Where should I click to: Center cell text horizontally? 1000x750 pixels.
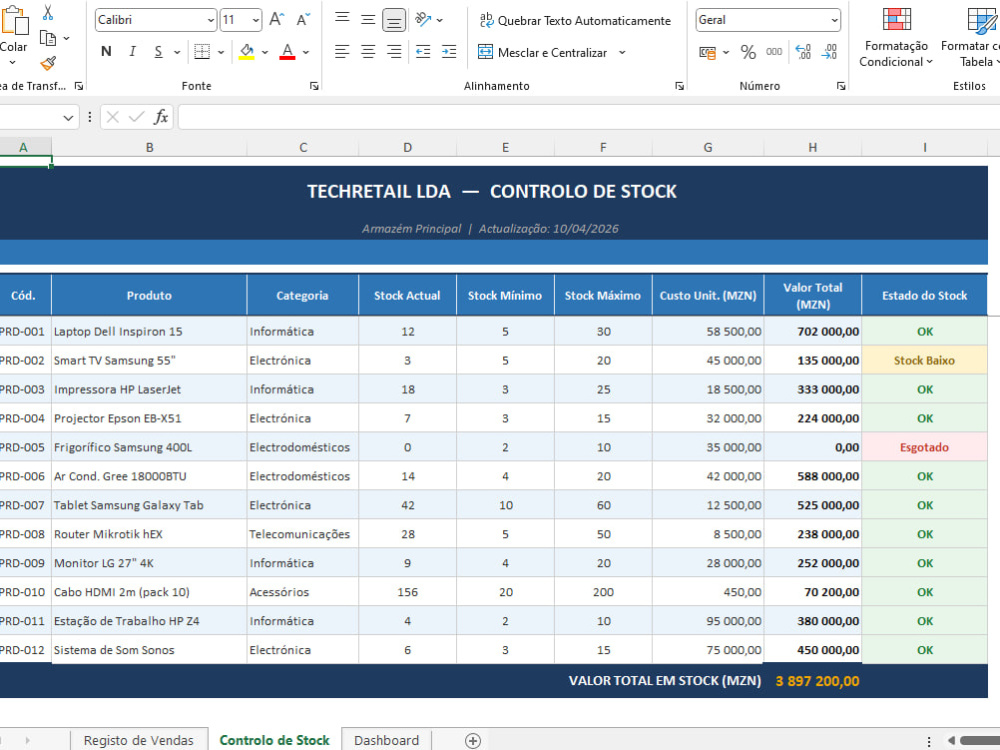coord(368,52)
